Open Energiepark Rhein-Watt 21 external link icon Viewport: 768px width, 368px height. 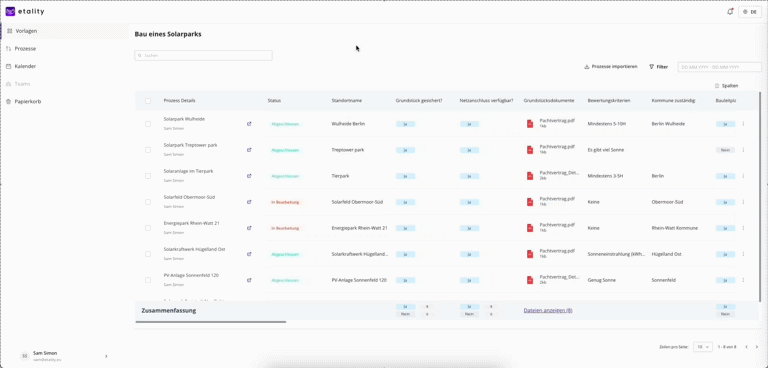249,228
